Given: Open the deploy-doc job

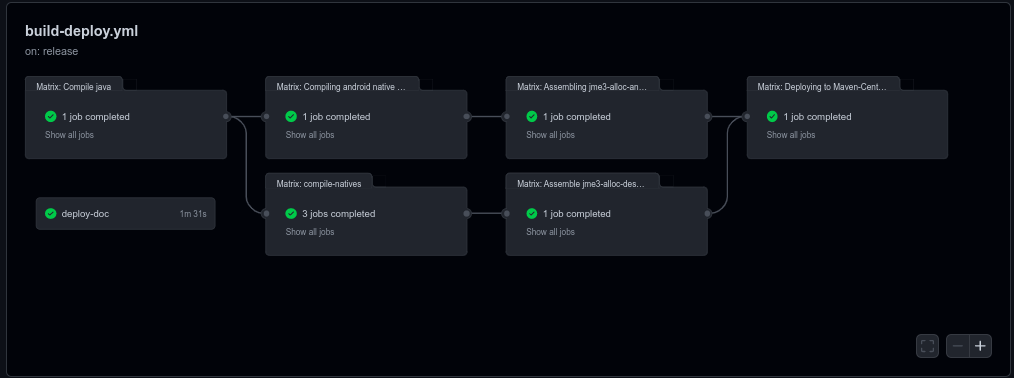Looking at the screenshot, I should [x=125, y=213].
